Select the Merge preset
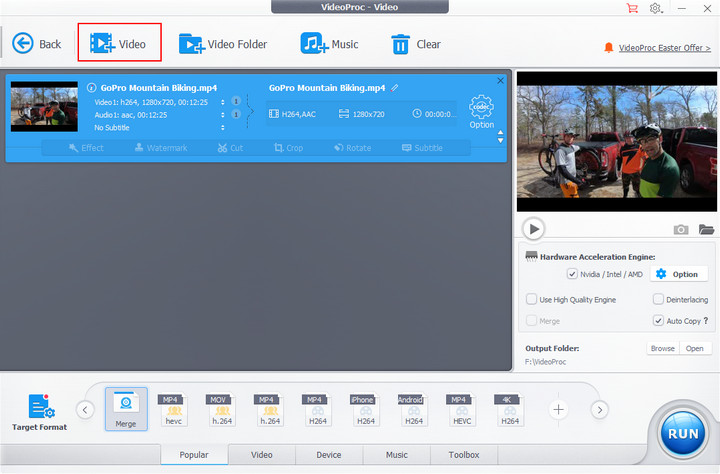Image resolution: width=720 pixels, height=474 pixels. click(126, 409)
